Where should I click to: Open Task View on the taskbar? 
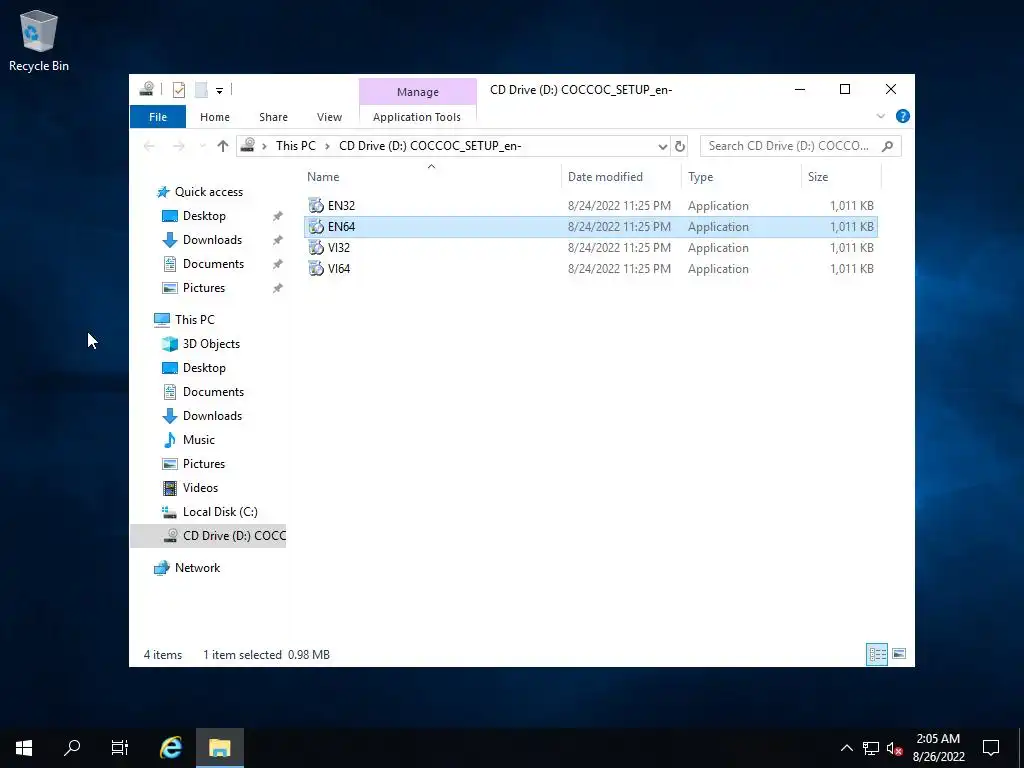[x=120, y=748]
